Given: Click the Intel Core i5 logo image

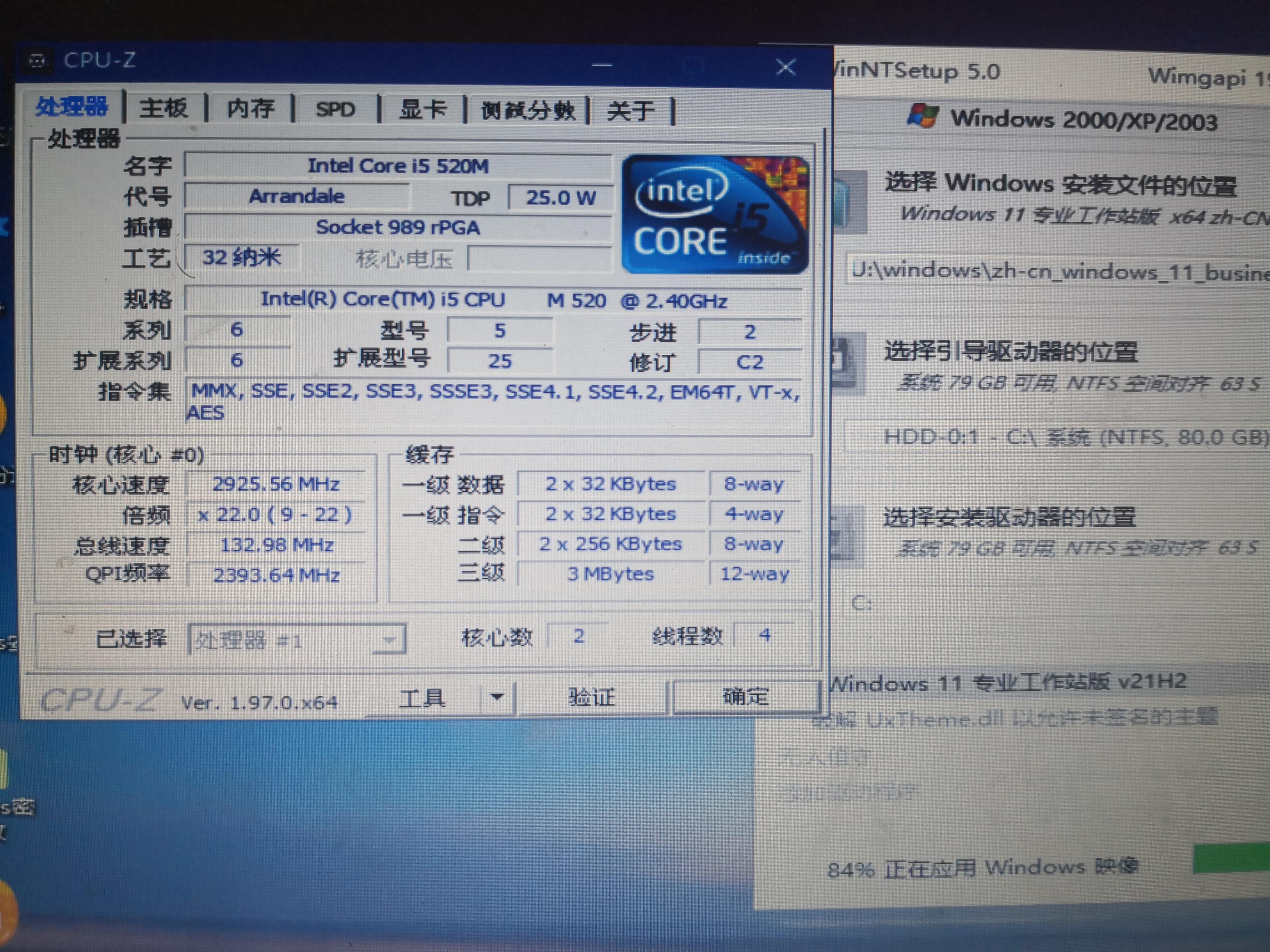Looking at the screenshot, I should click(715, 214).
